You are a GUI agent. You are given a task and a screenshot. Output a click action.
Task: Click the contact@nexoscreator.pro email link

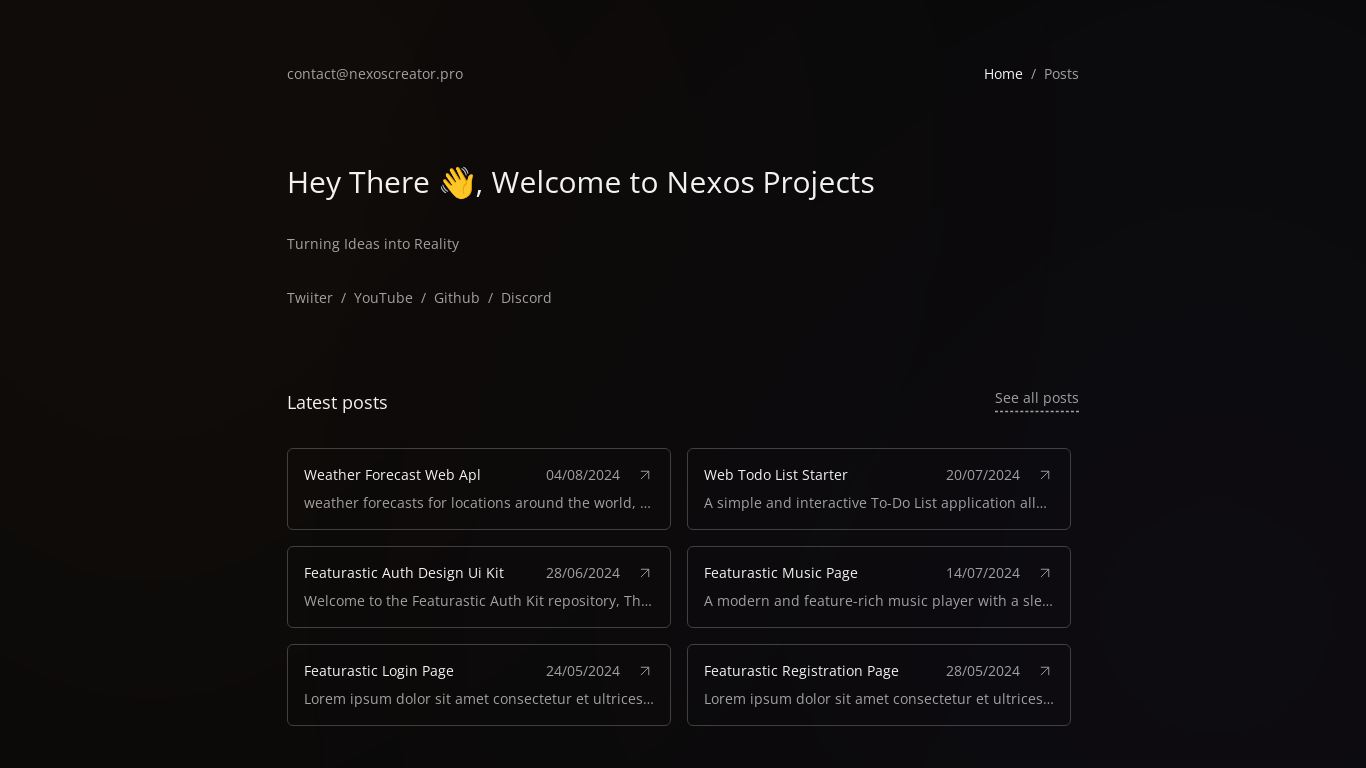coord(375,74)
